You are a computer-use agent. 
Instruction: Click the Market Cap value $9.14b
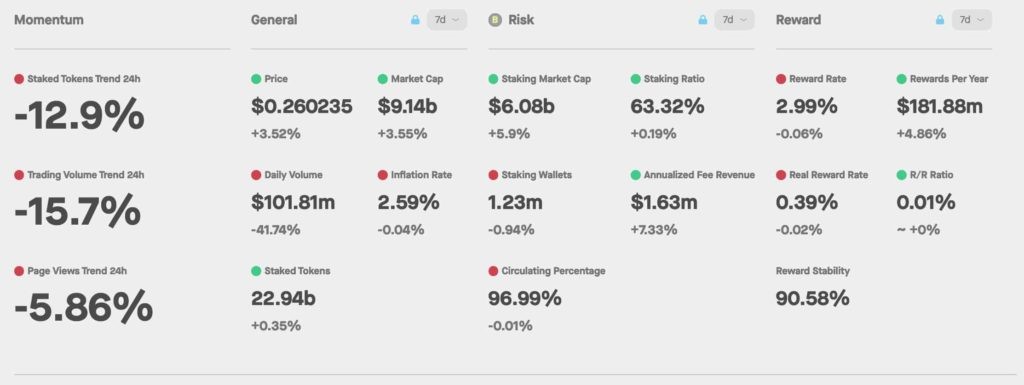(x=407, y=106)
